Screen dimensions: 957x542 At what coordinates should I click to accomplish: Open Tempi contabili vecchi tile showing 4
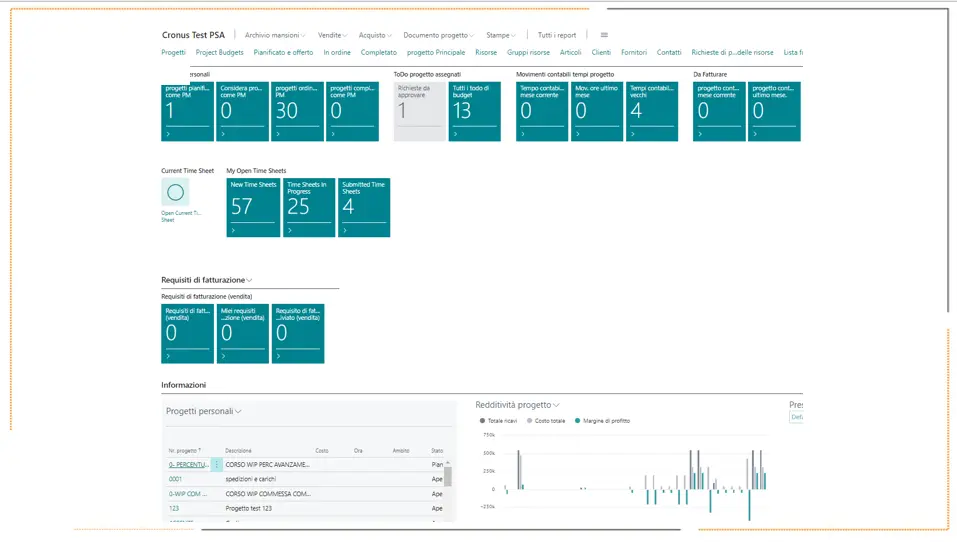652,112
